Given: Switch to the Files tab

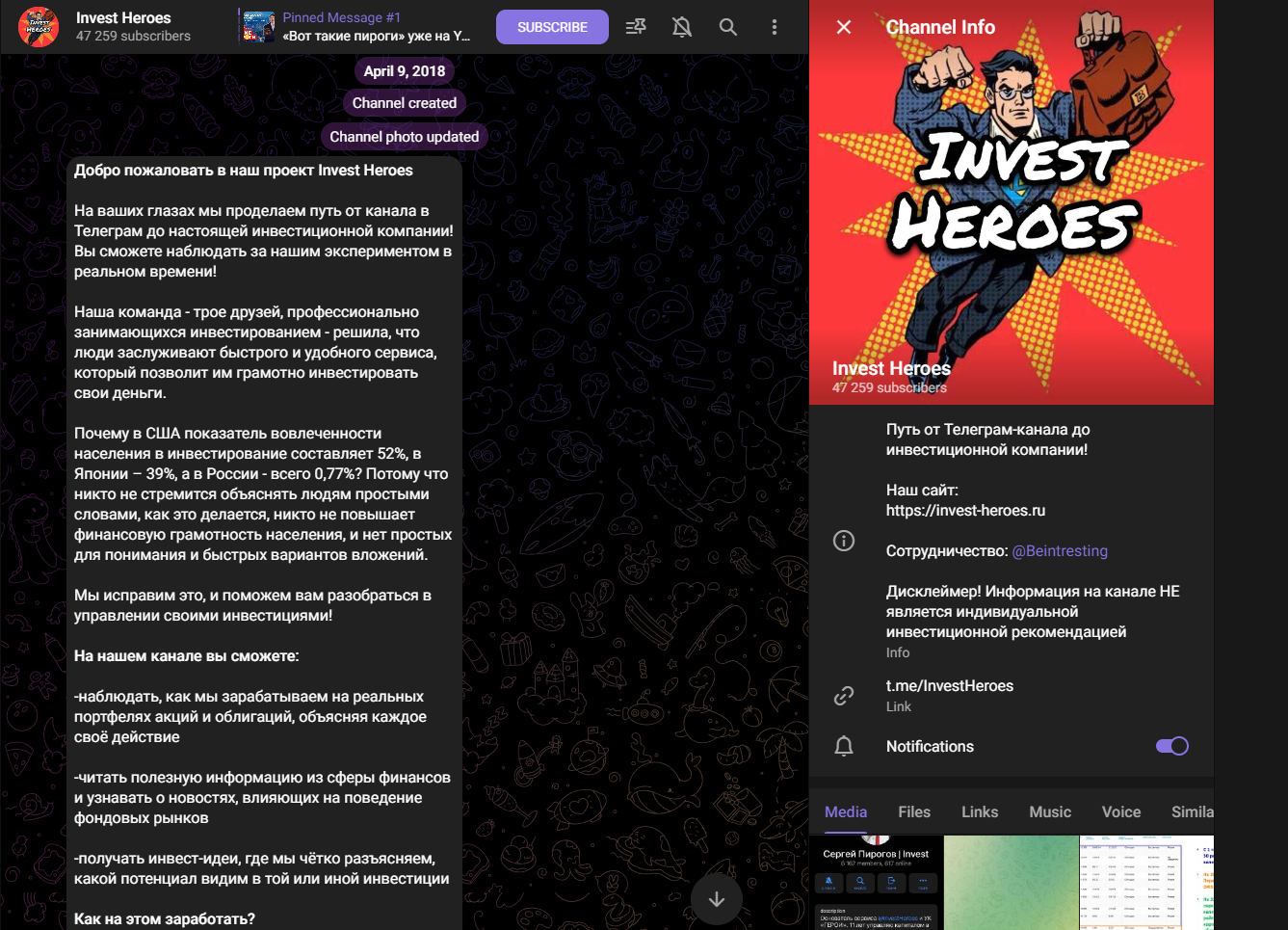Looking at the screenshot, I should (914, 812).
